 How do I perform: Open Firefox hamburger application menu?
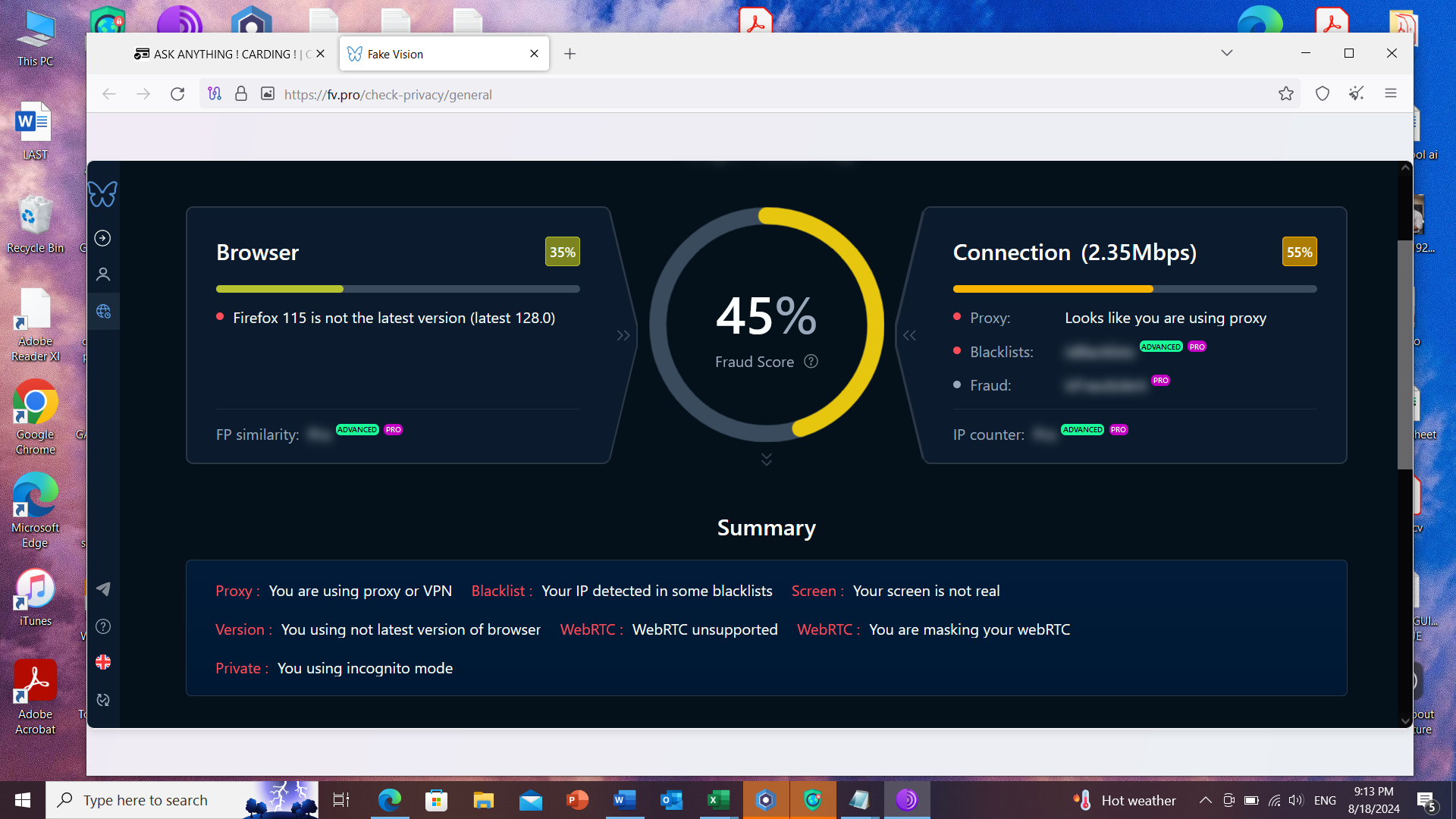pos(1390,93)
